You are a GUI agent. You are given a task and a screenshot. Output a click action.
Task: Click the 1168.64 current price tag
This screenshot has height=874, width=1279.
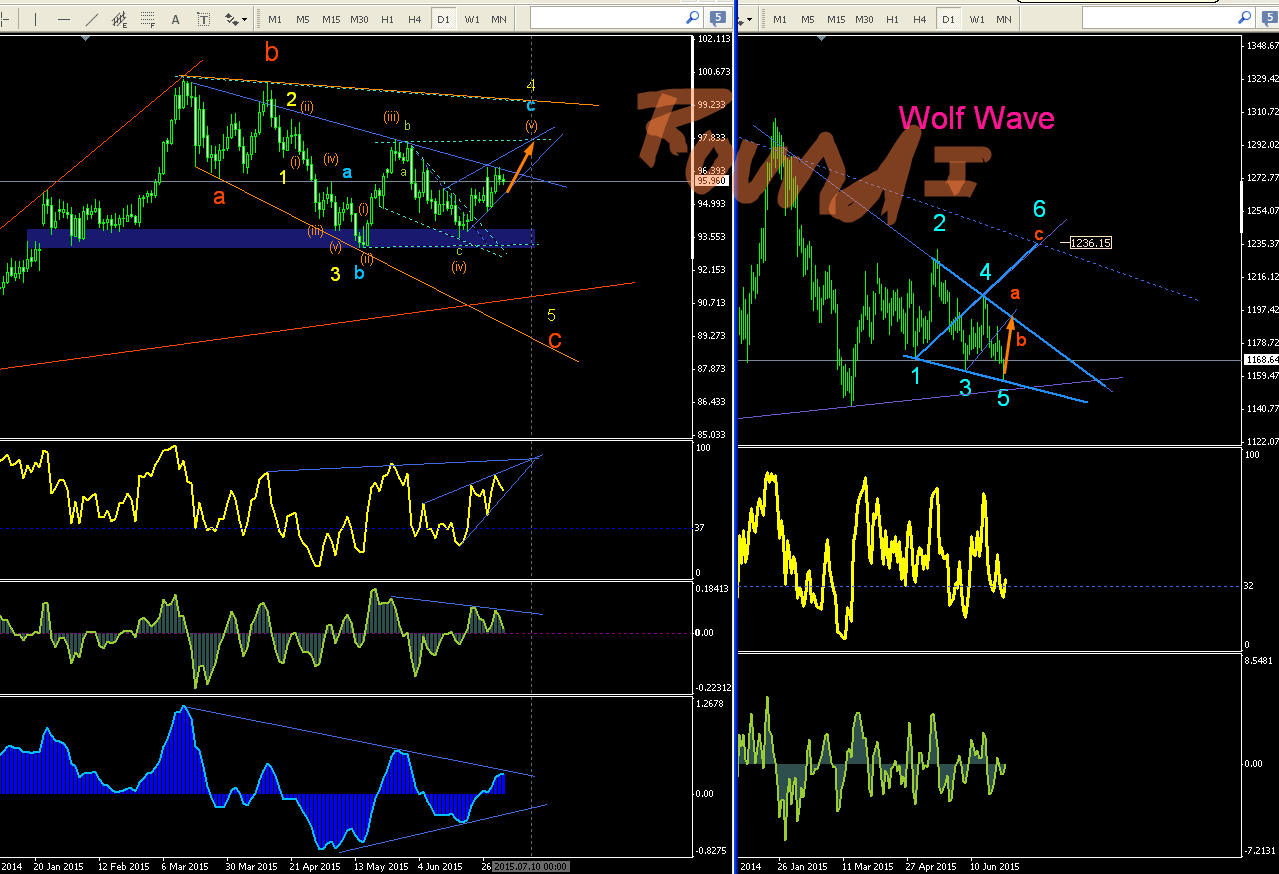pyautogui.click(x=1260, y=359)
